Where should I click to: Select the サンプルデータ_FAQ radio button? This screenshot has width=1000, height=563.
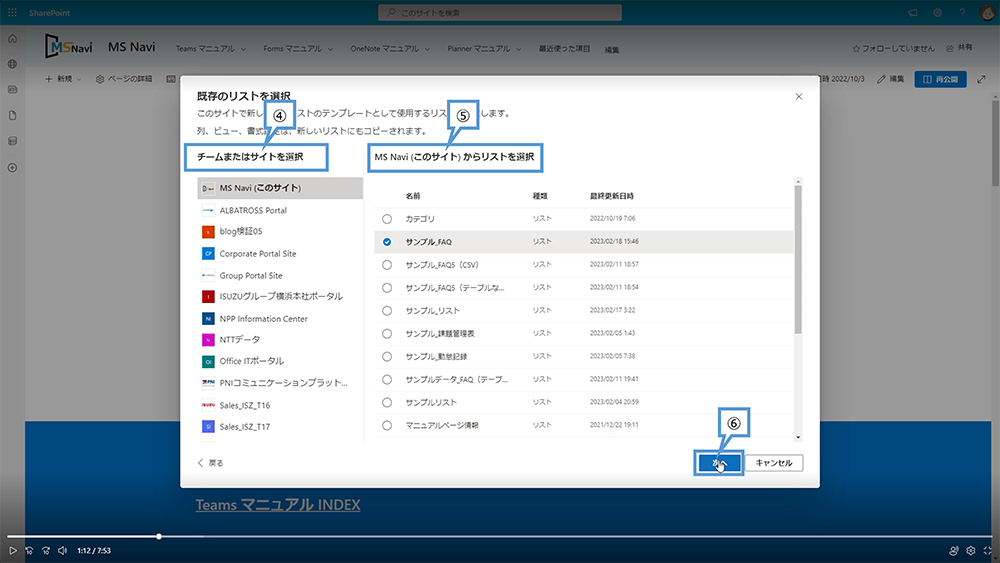pyautogui.click(x=387, y=379)
